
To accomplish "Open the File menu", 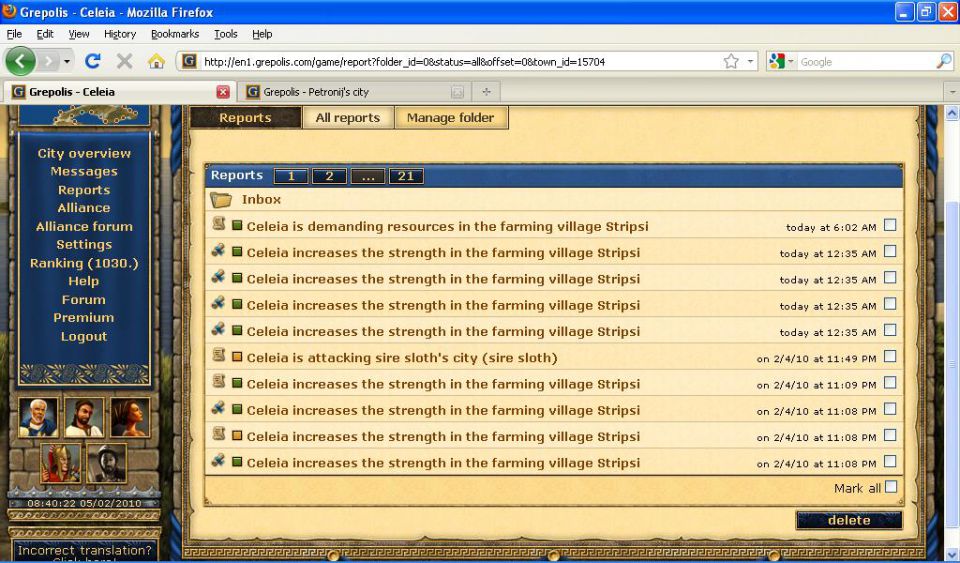I will coord(14,34).
